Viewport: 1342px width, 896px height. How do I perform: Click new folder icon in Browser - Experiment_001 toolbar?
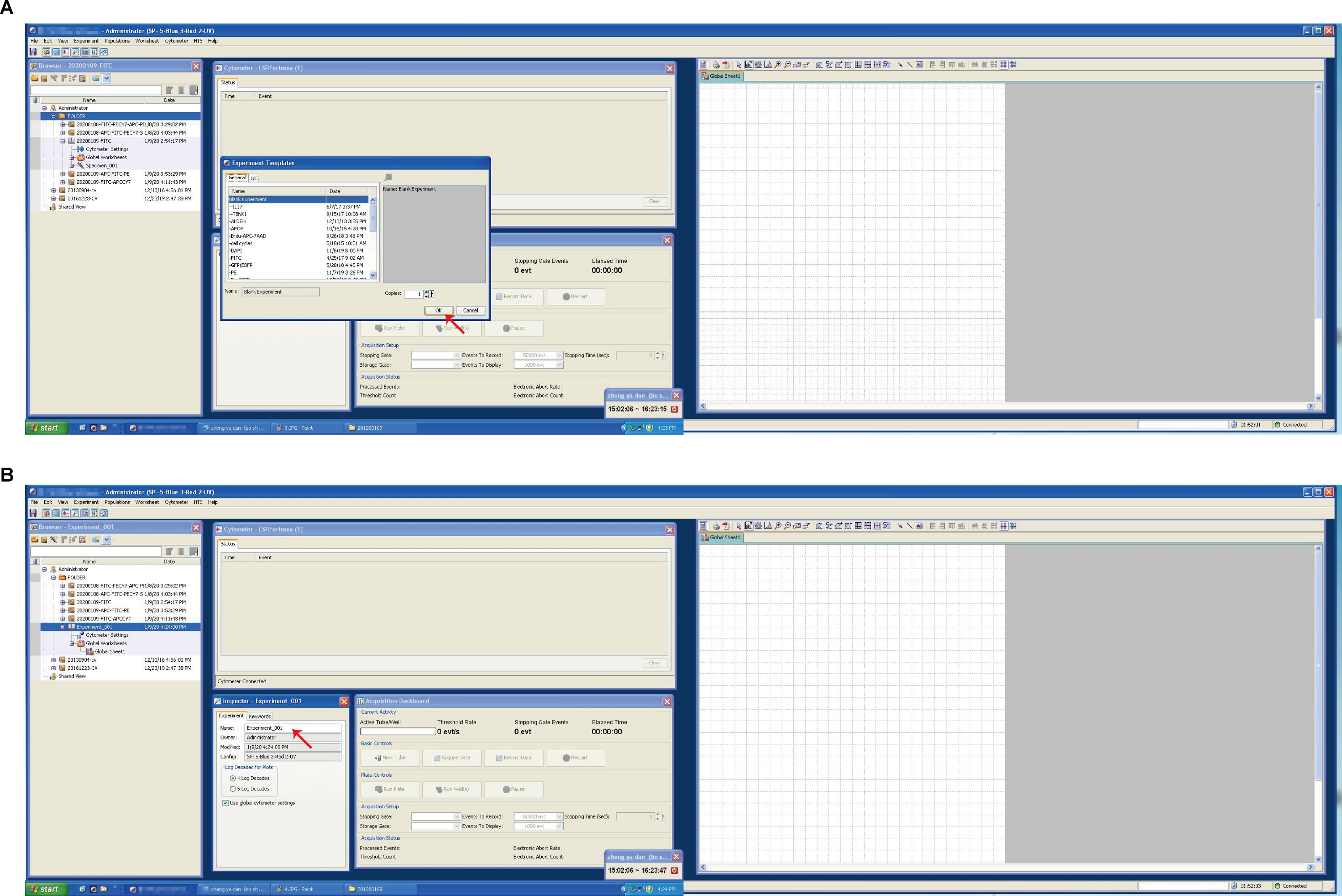(x=35, y=539)
